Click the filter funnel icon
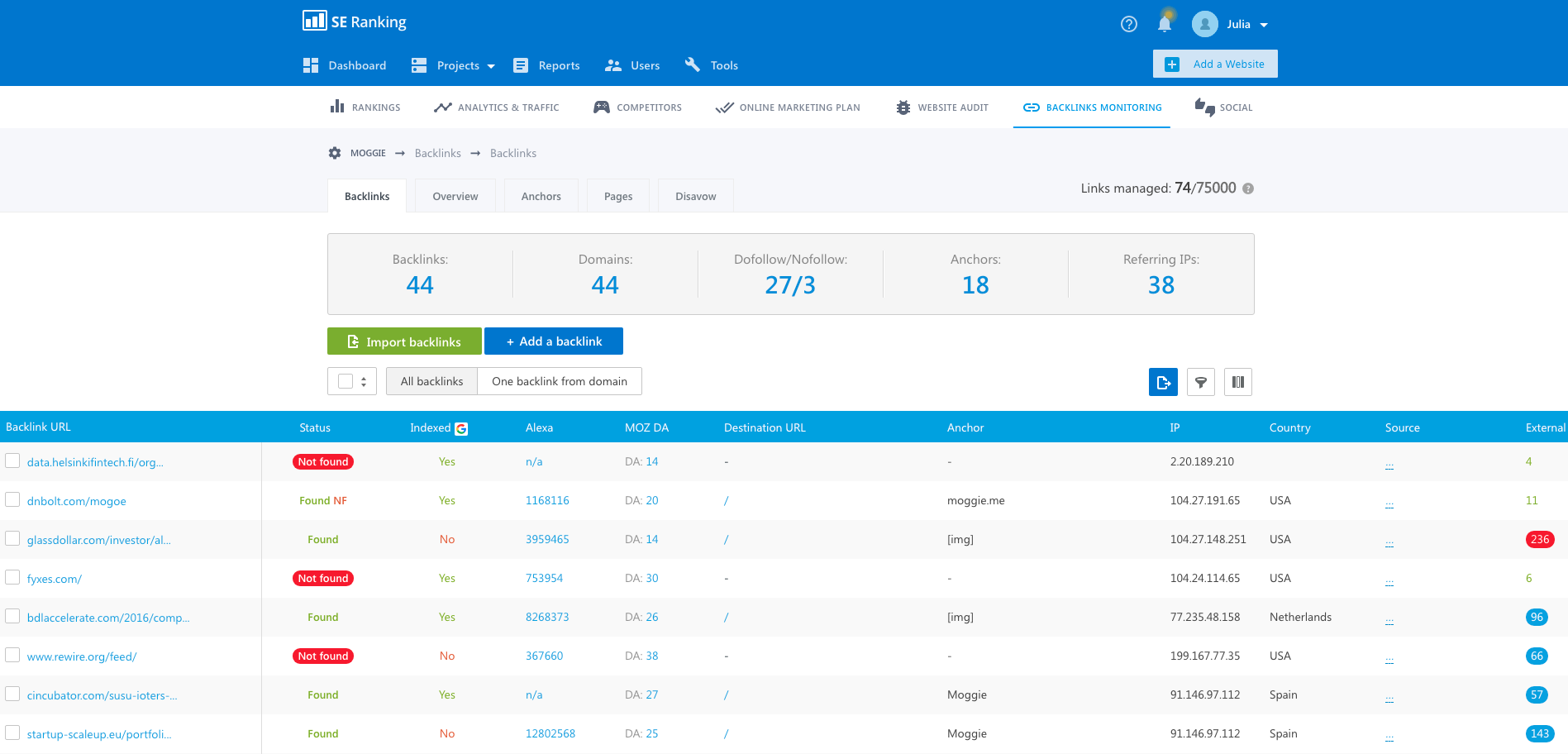 click(1200, 382)
